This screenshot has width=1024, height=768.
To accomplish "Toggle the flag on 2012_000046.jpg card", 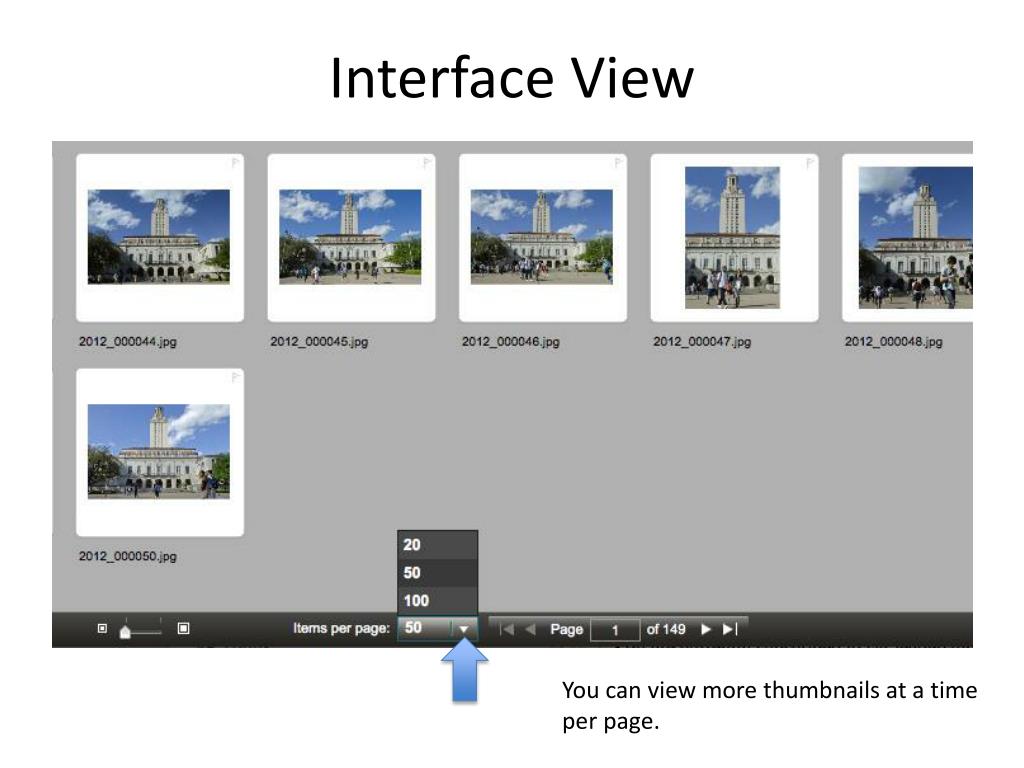I will pos(618,163).
